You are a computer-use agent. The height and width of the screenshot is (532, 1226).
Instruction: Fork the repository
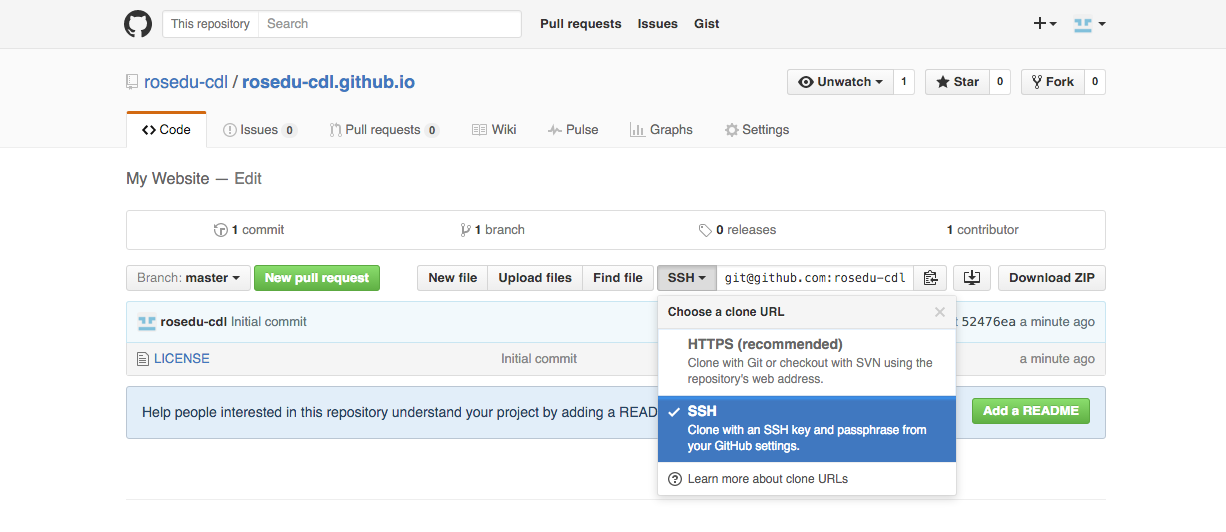(1053, 82)
